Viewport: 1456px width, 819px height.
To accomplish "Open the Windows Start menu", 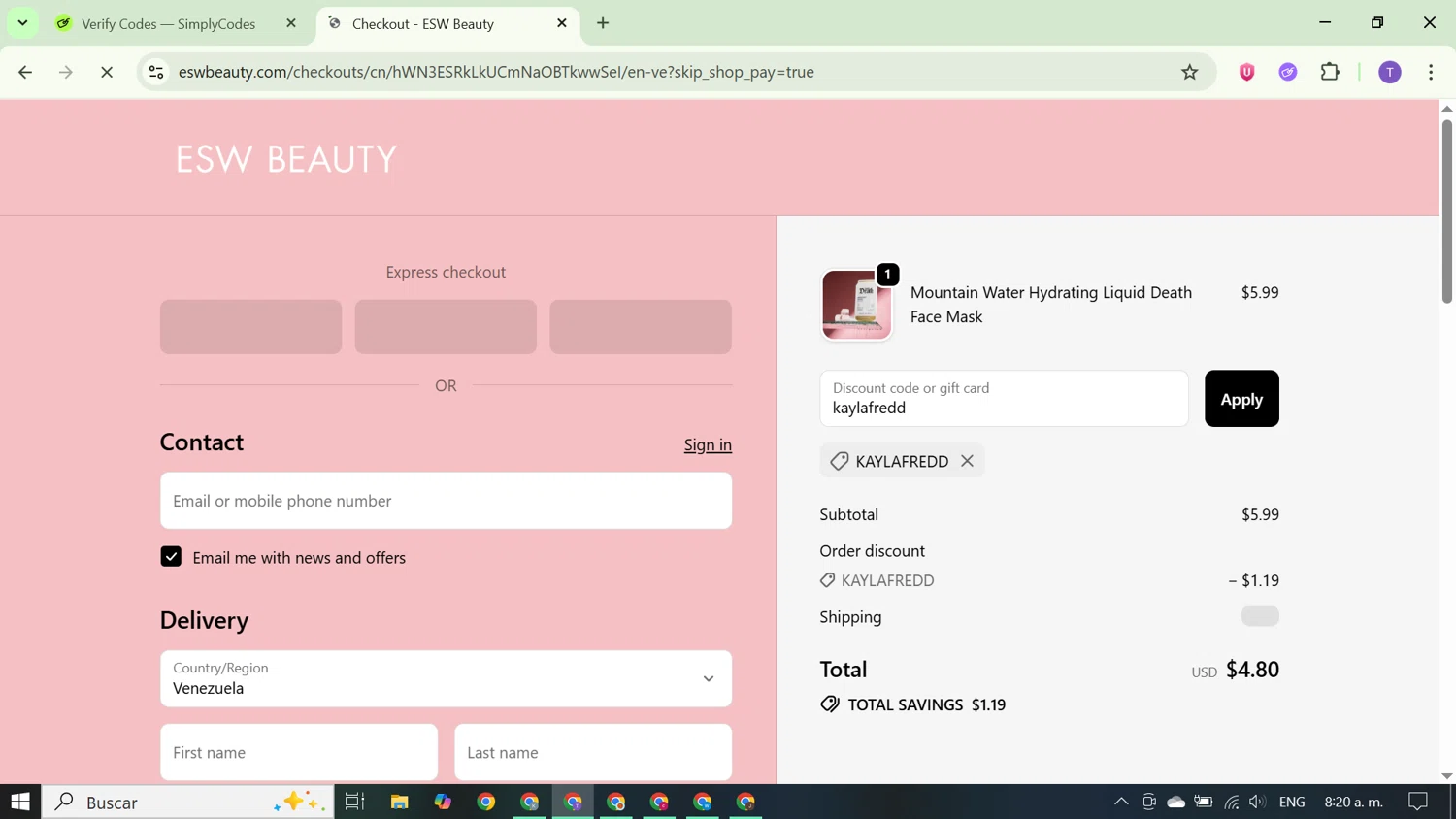I will point(20,802).
